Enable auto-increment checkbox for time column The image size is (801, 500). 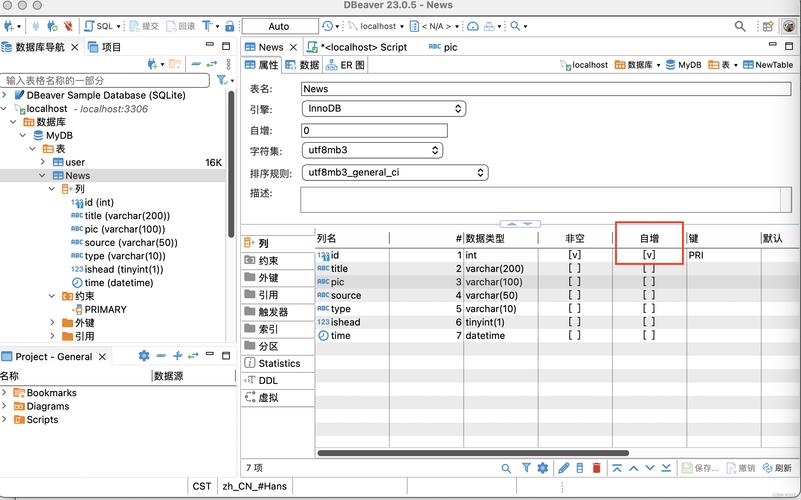(649, 336)
